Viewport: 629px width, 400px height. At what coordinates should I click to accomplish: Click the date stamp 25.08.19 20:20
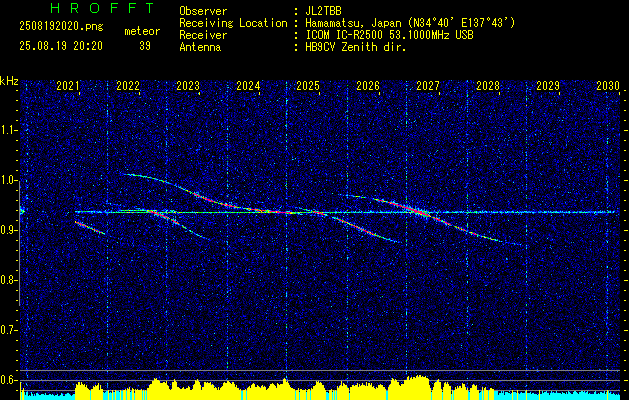tap(61, 46)
